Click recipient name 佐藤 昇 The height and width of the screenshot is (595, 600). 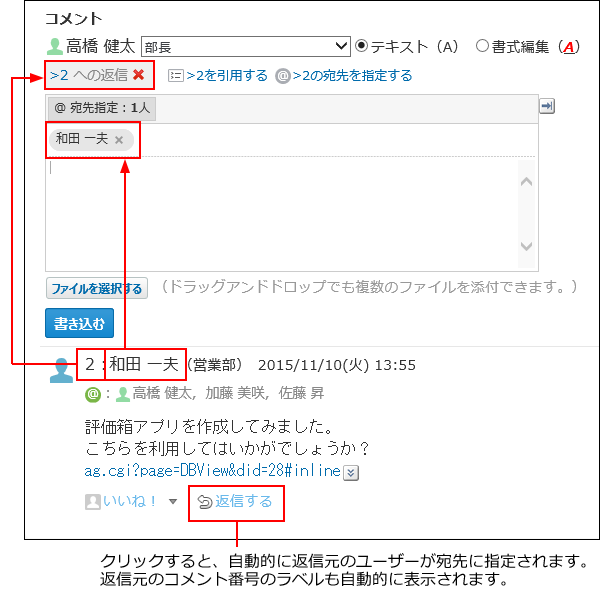(x=301, y=393)
